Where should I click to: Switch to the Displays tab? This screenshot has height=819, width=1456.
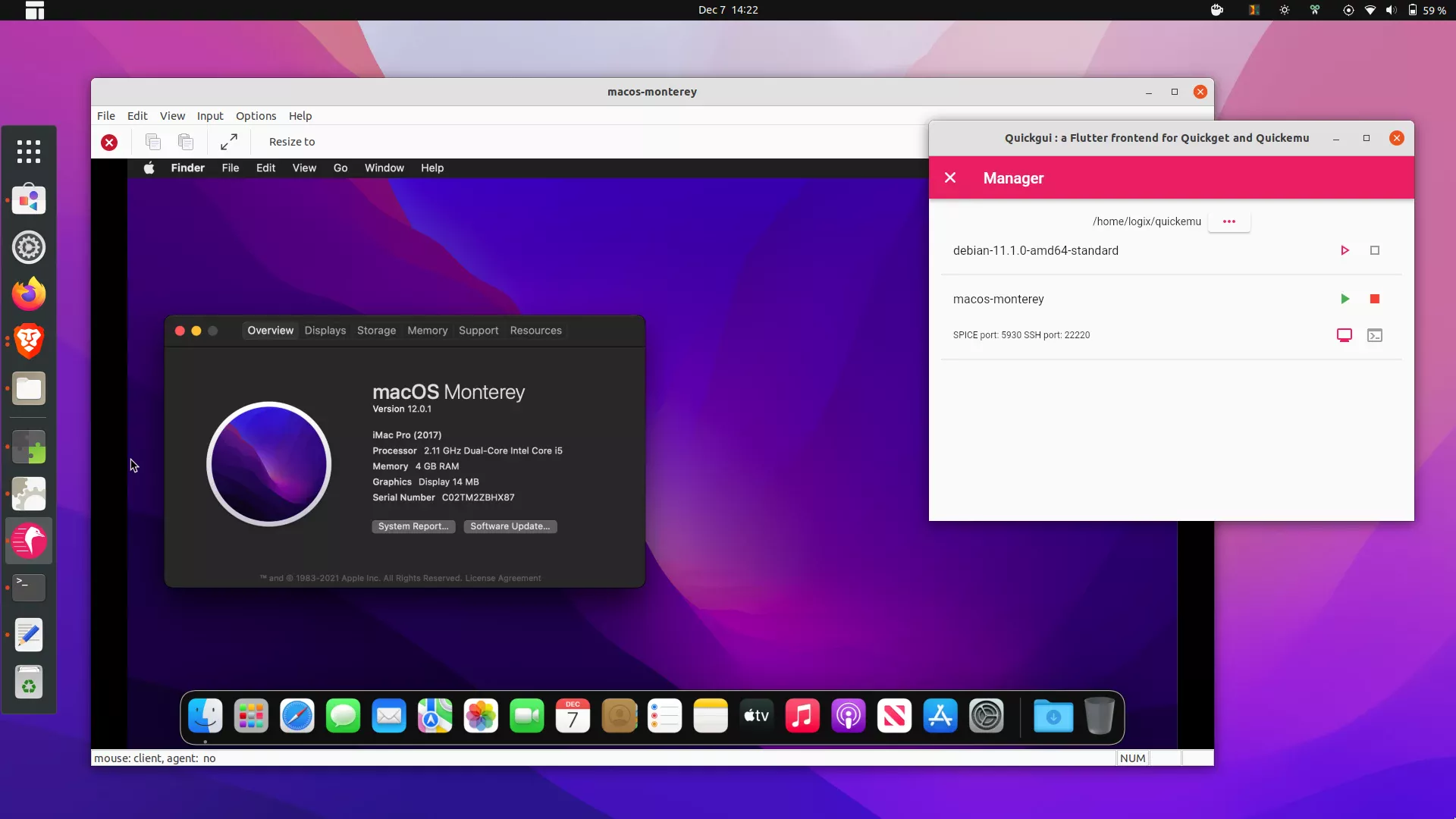[325, 331]
